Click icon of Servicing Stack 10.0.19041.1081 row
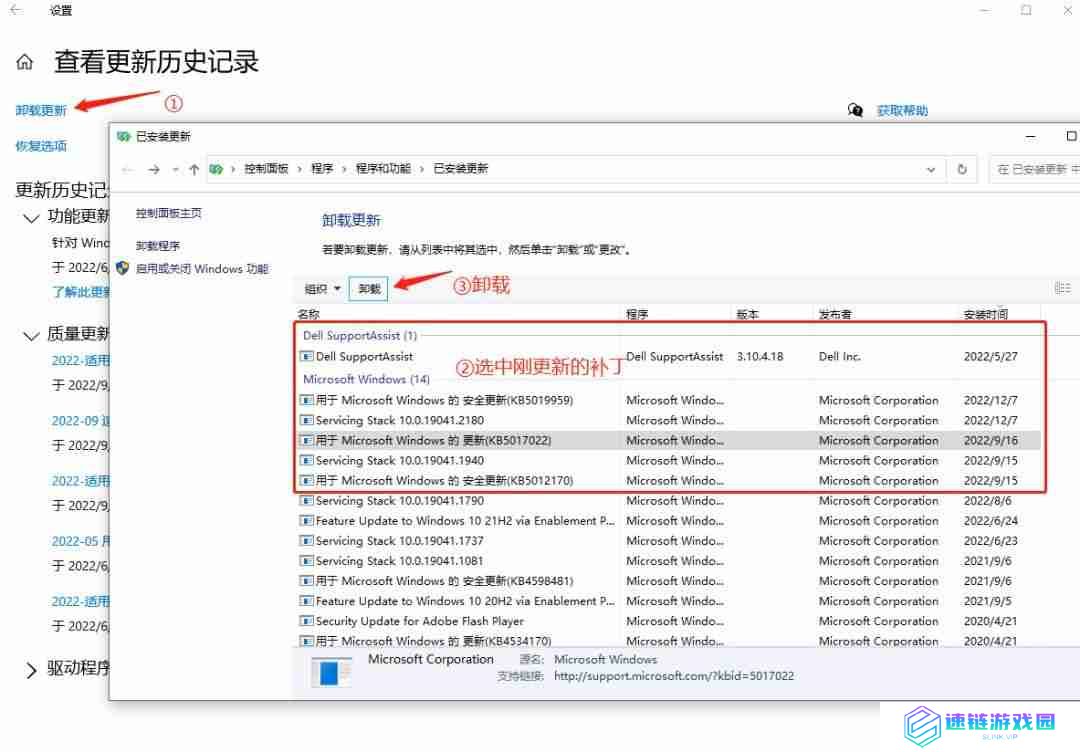Image resolution: width=1080 pixels, height=752 pixels. (307, 561)
